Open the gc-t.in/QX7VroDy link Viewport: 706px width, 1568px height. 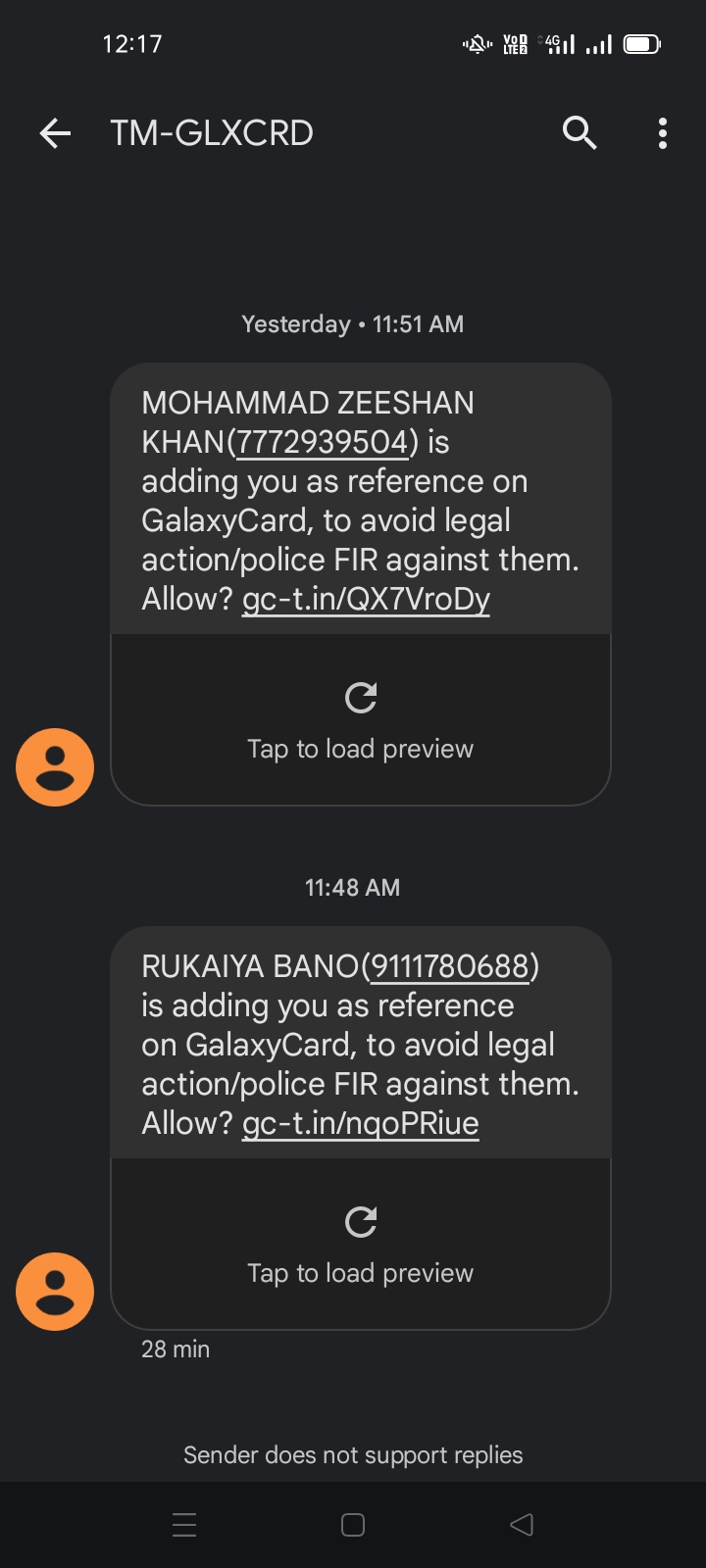366,599
